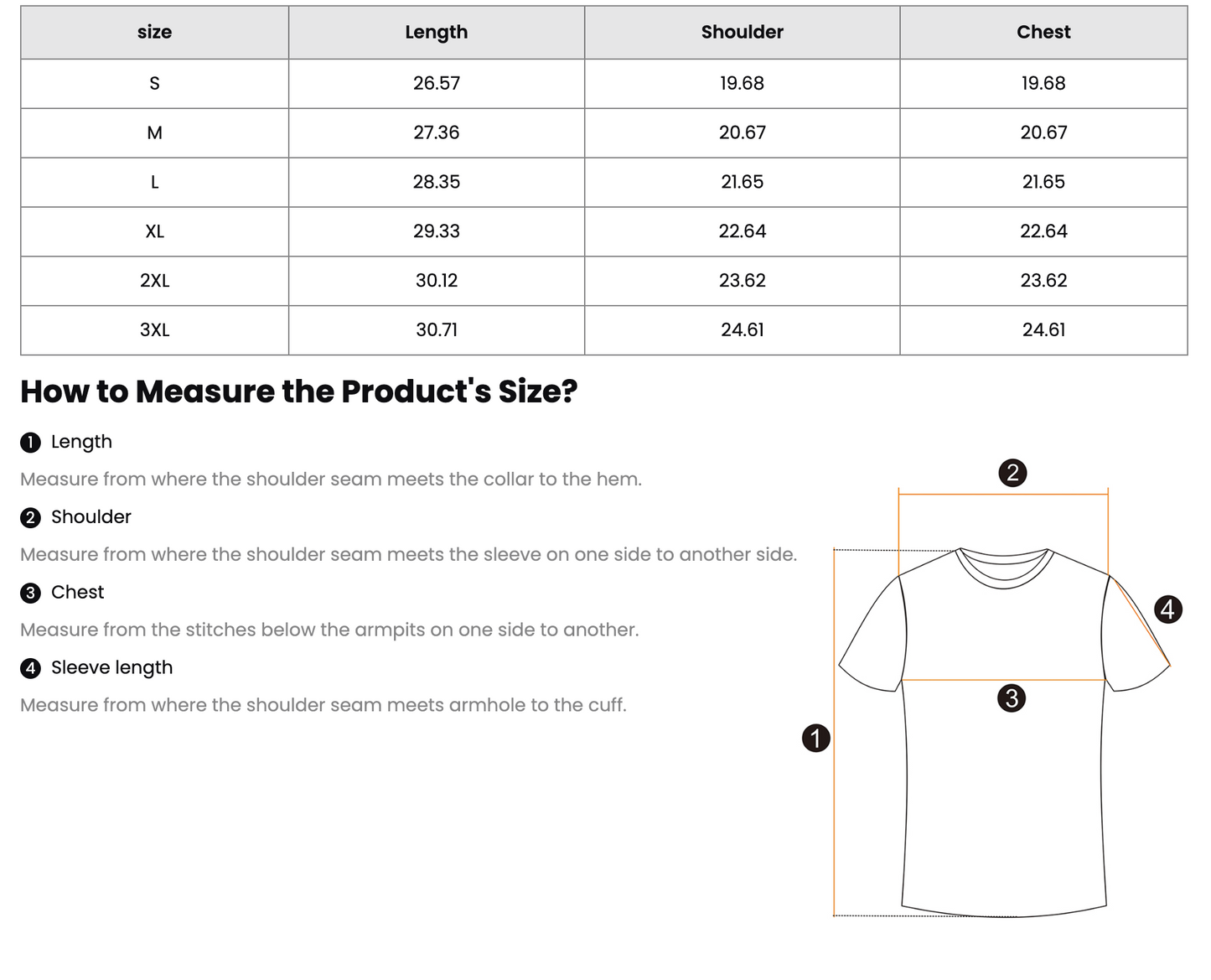Select the 3XL size cell

[155, 330]
